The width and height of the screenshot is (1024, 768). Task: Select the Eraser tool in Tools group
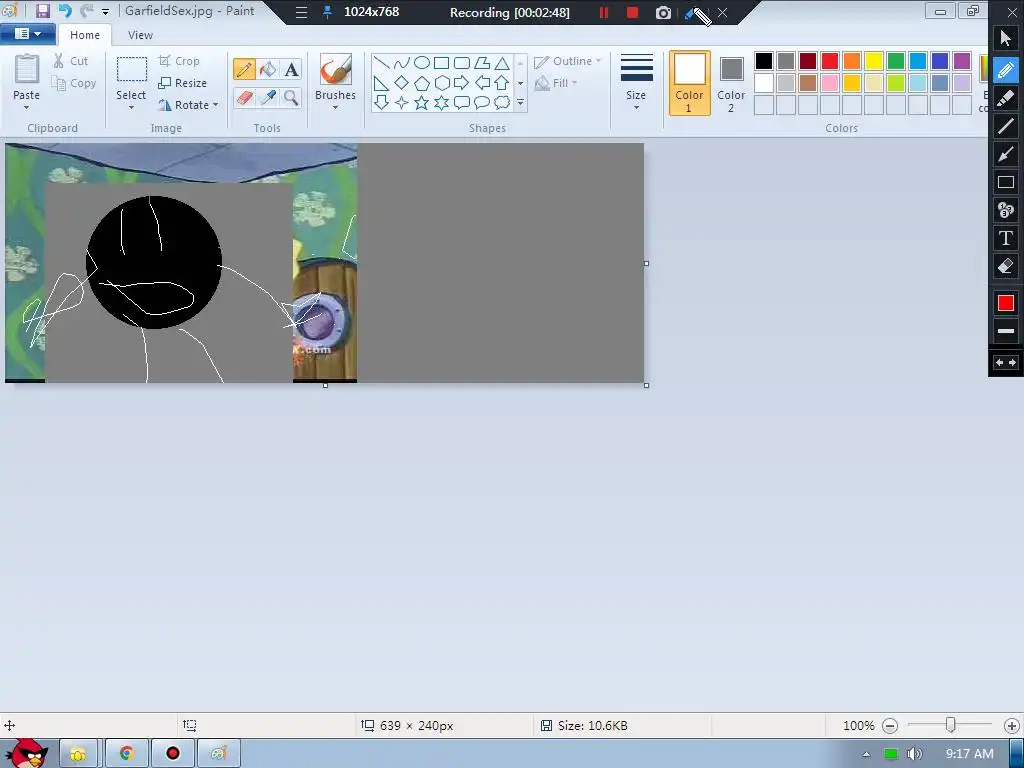point(244,97)
